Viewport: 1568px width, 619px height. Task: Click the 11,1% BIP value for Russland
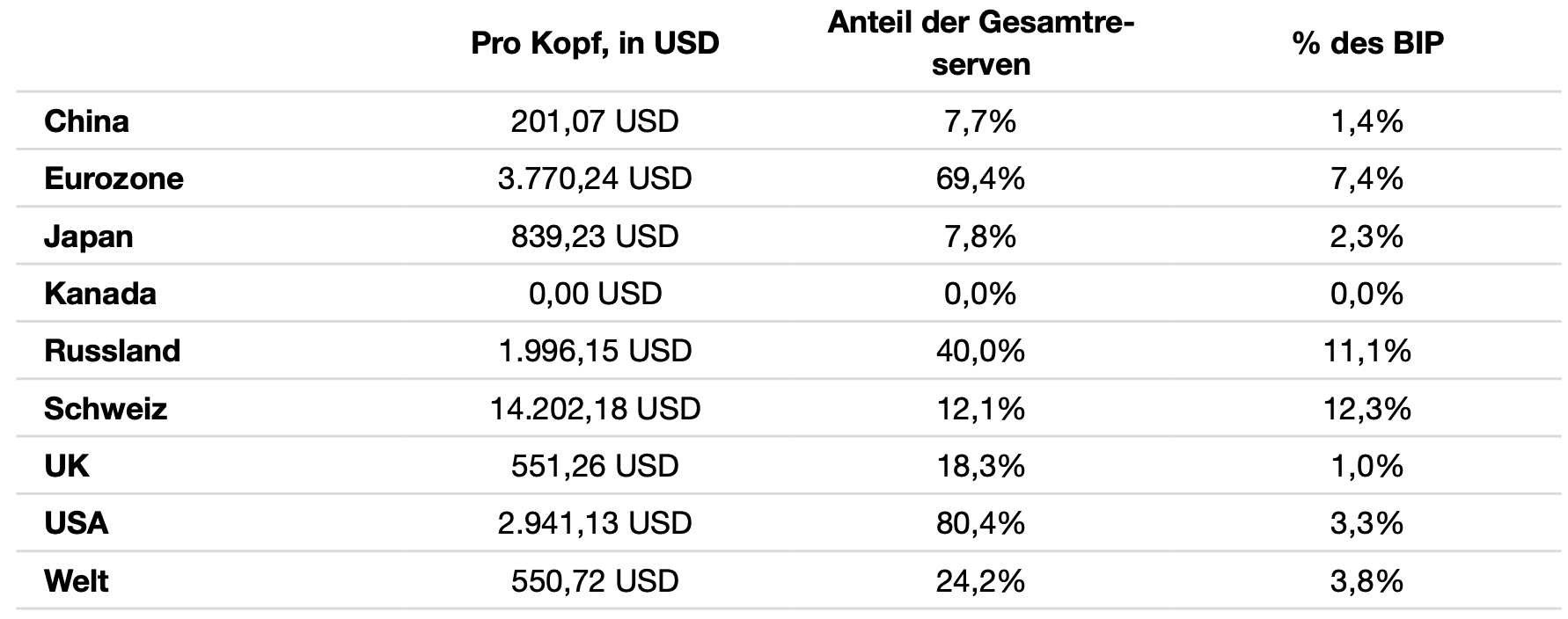tap(1367, 352)
